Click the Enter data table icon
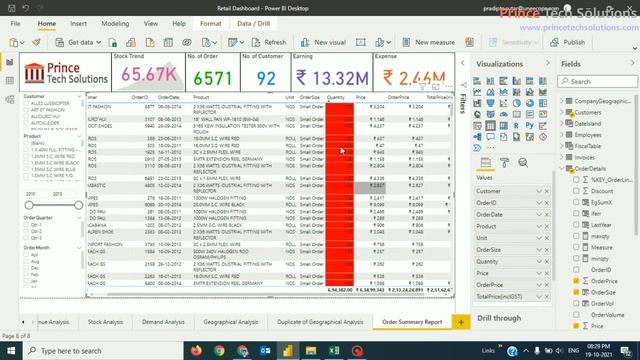The width and height of the screenshot is (640, 360). click(168, 42)
